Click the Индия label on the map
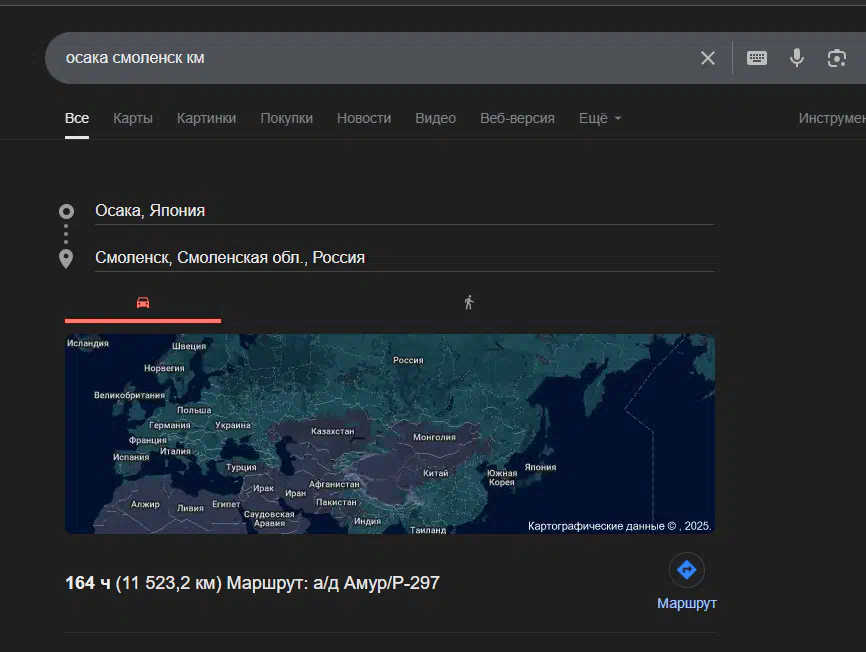The image size is (866, 652). (367, 521)
